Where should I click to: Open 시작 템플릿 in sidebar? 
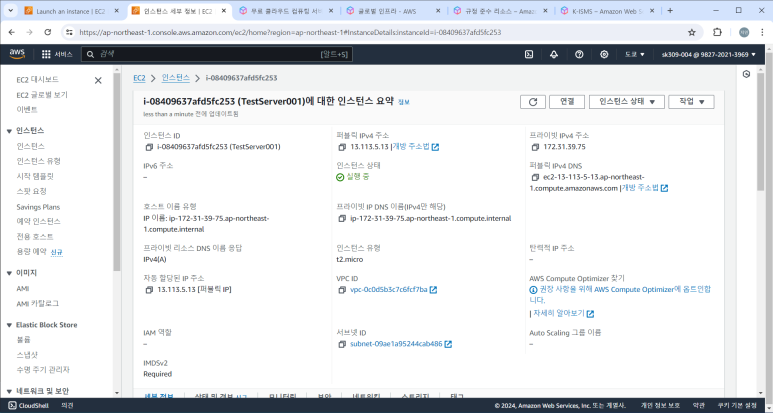pyautogui.click(x=35, y=176)
